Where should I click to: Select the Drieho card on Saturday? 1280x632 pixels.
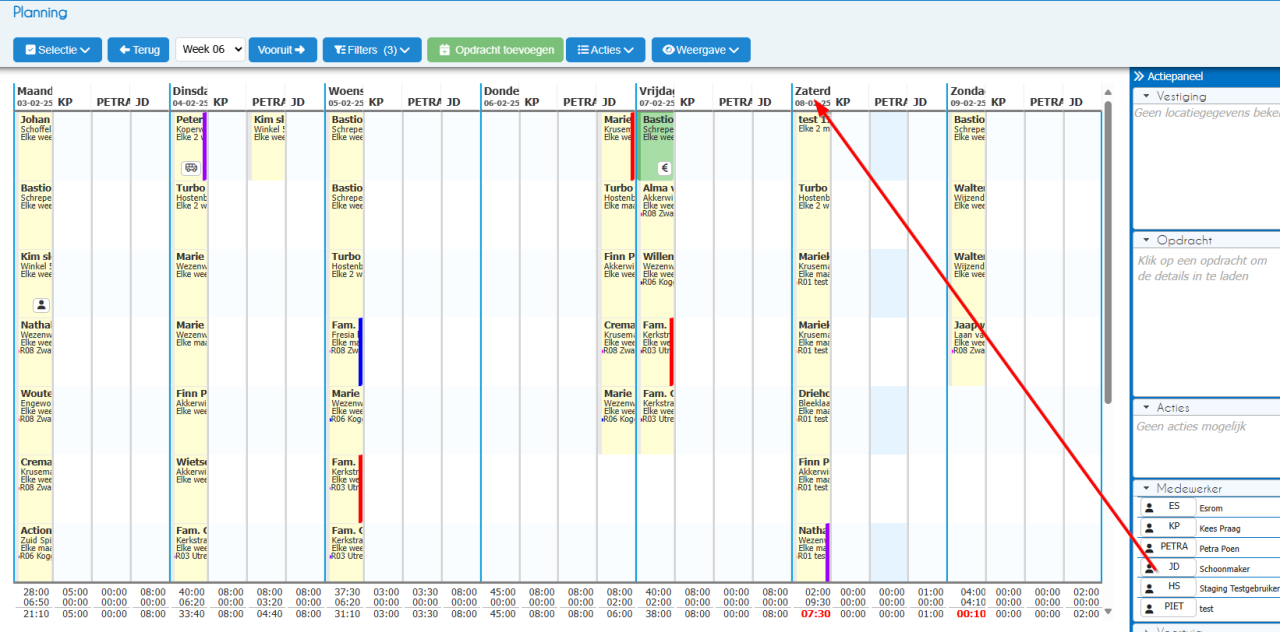point(813,419)
